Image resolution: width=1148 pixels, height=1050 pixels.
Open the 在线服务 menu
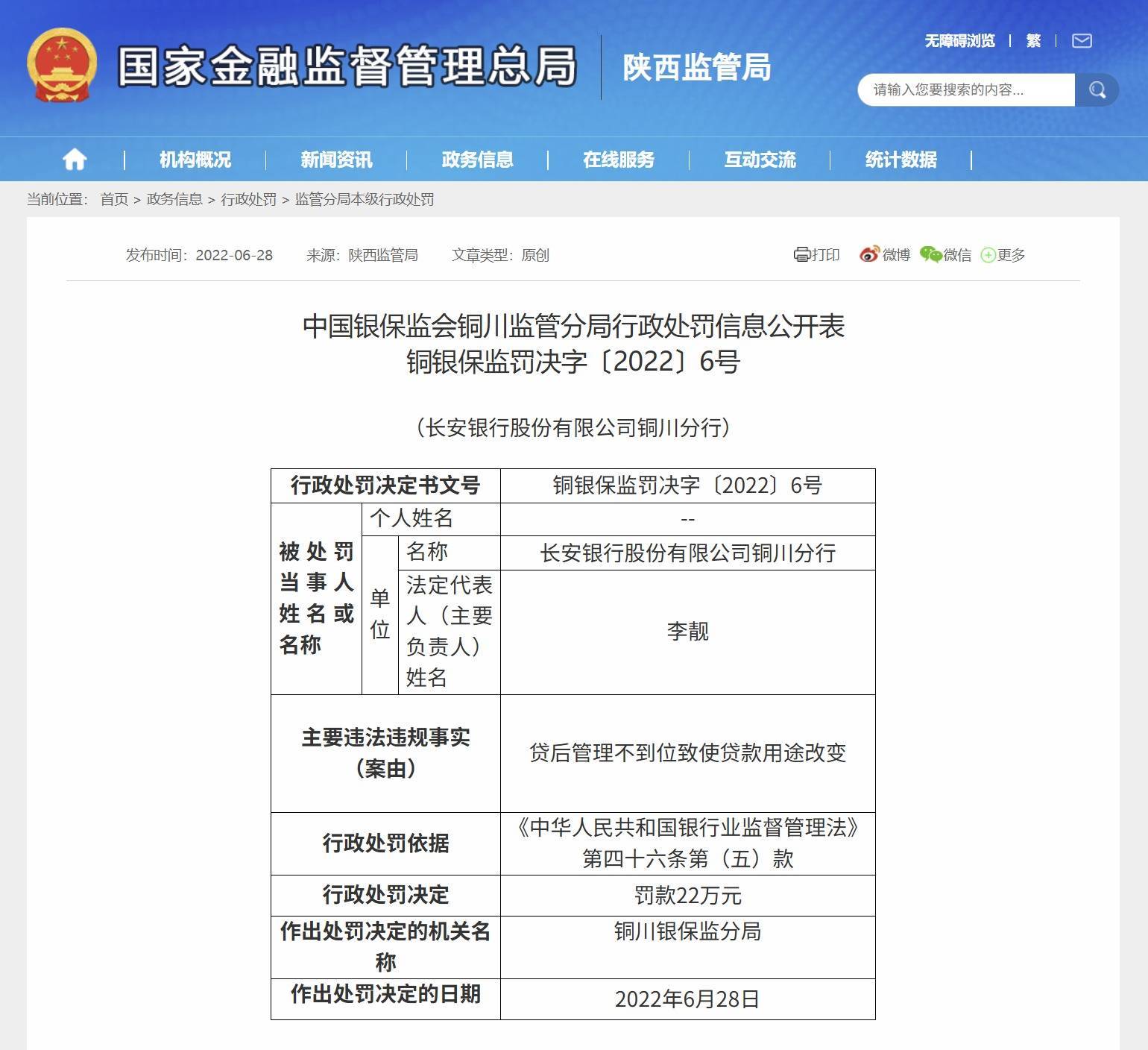[619, 160]
